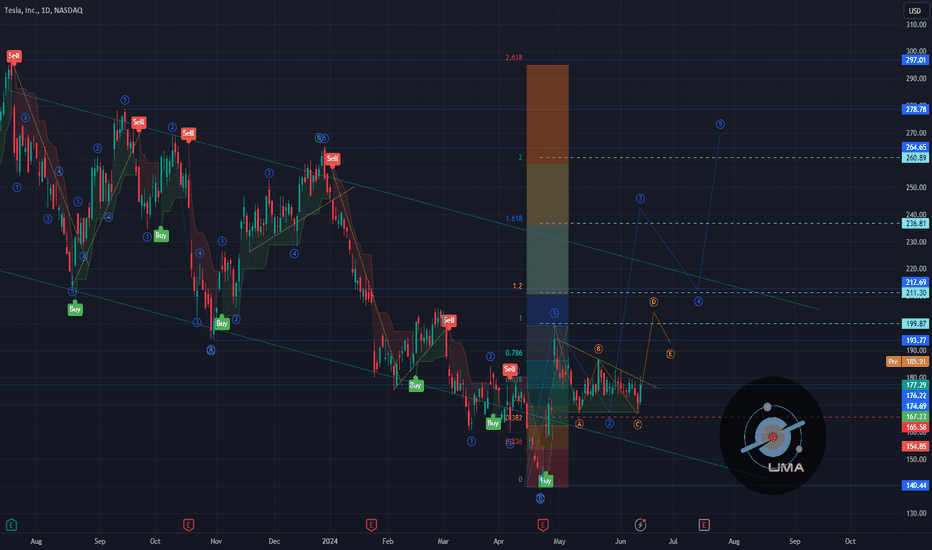Click the 154.85 red price label
932x550 pixels.
tap(915, 446)
